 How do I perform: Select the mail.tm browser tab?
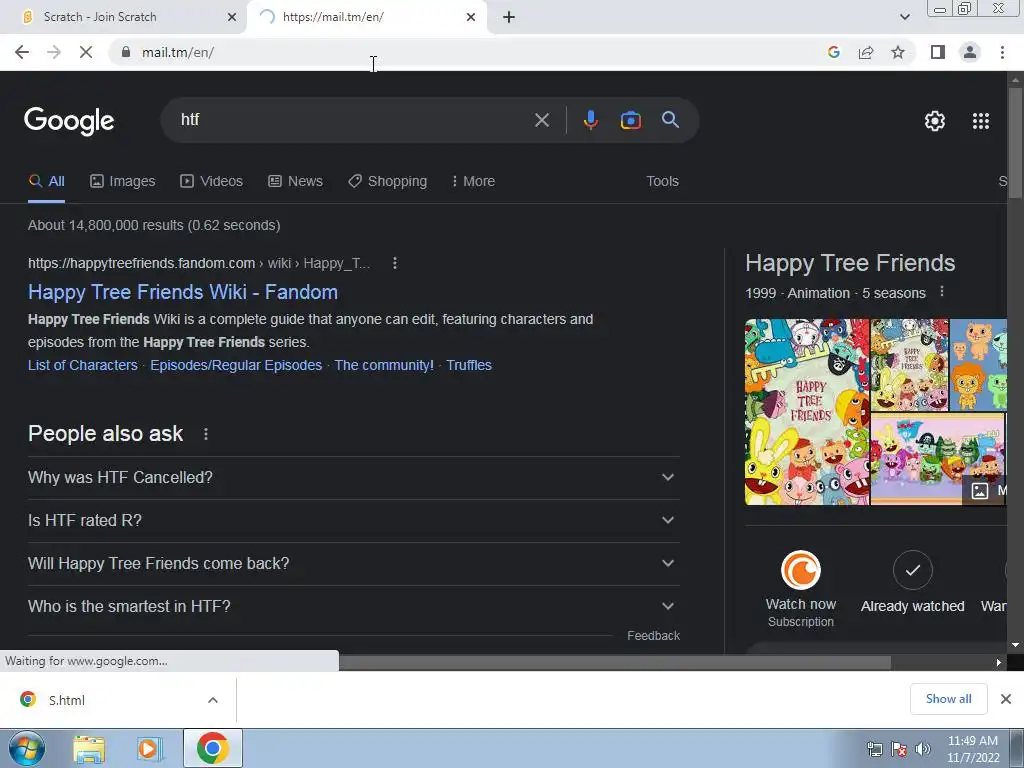366,17
